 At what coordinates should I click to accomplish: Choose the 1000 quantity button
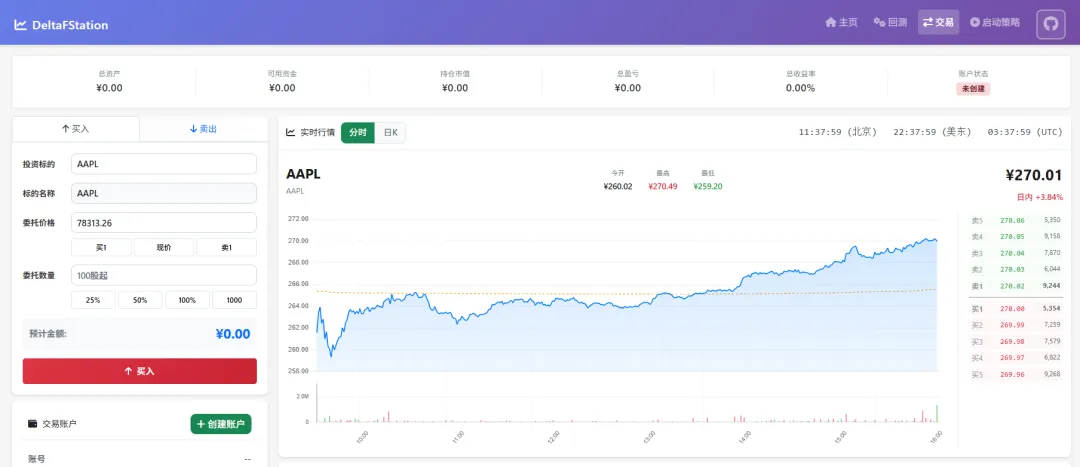[x=234, y=300]
